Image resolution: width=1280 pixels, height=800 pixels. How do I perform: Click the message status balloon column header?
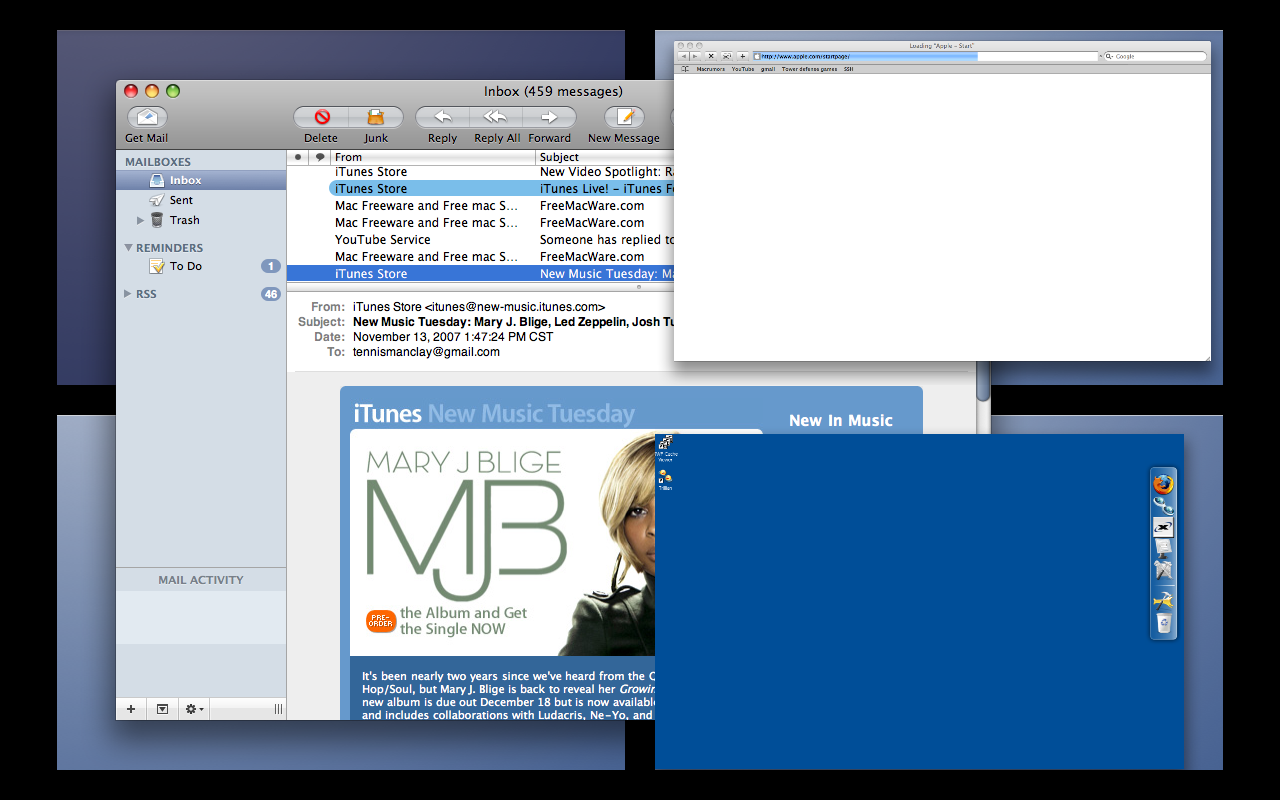(320, 157)
